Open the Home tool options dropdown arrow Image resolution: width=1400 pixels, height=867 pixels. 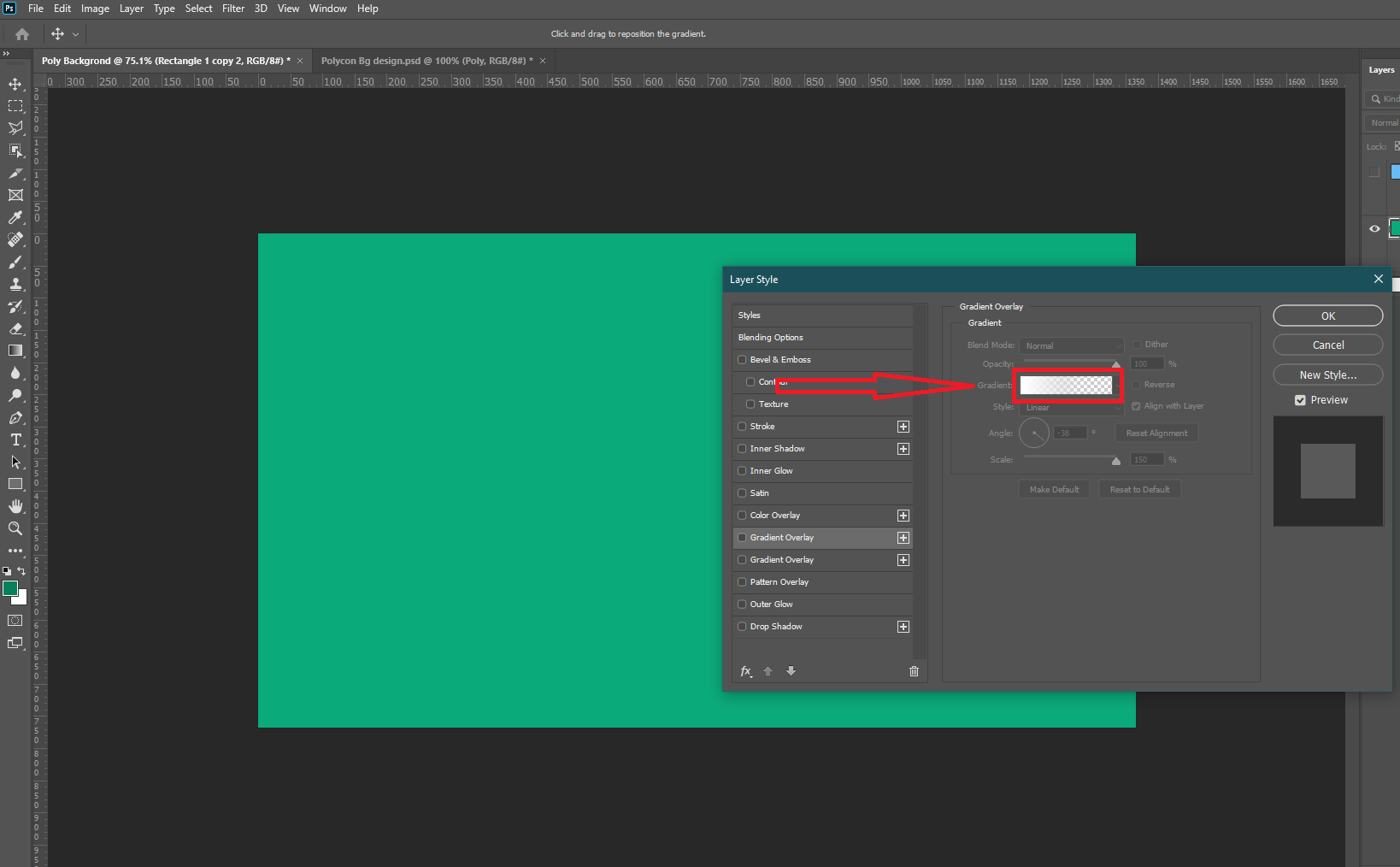(x=75, y=34)
